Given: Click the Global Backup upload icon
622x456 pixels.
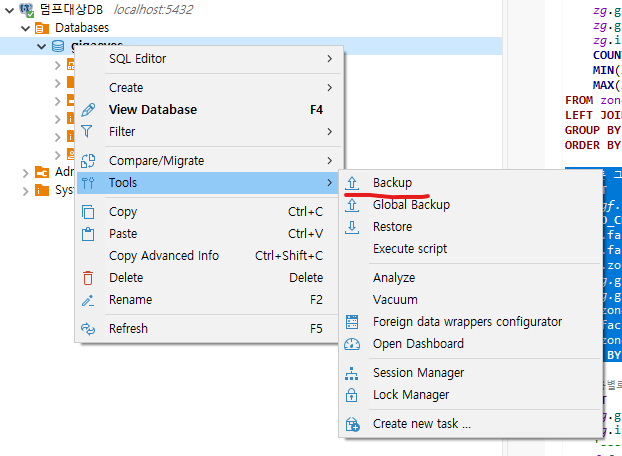Looking at the screenshot, I should coord(352,205).
